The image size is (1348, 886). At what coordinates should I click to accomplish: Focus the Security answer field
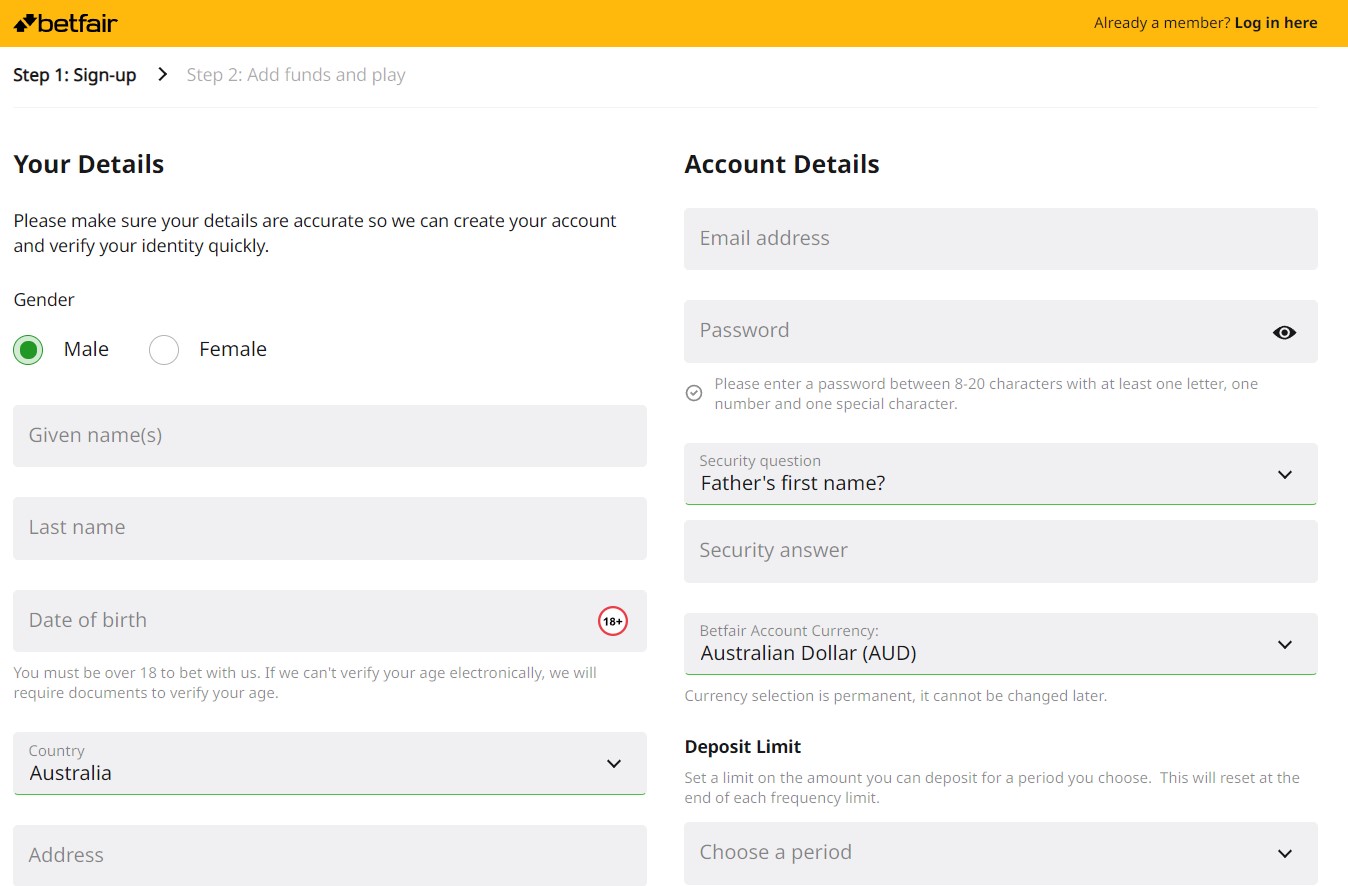[x=1000, y=551]
